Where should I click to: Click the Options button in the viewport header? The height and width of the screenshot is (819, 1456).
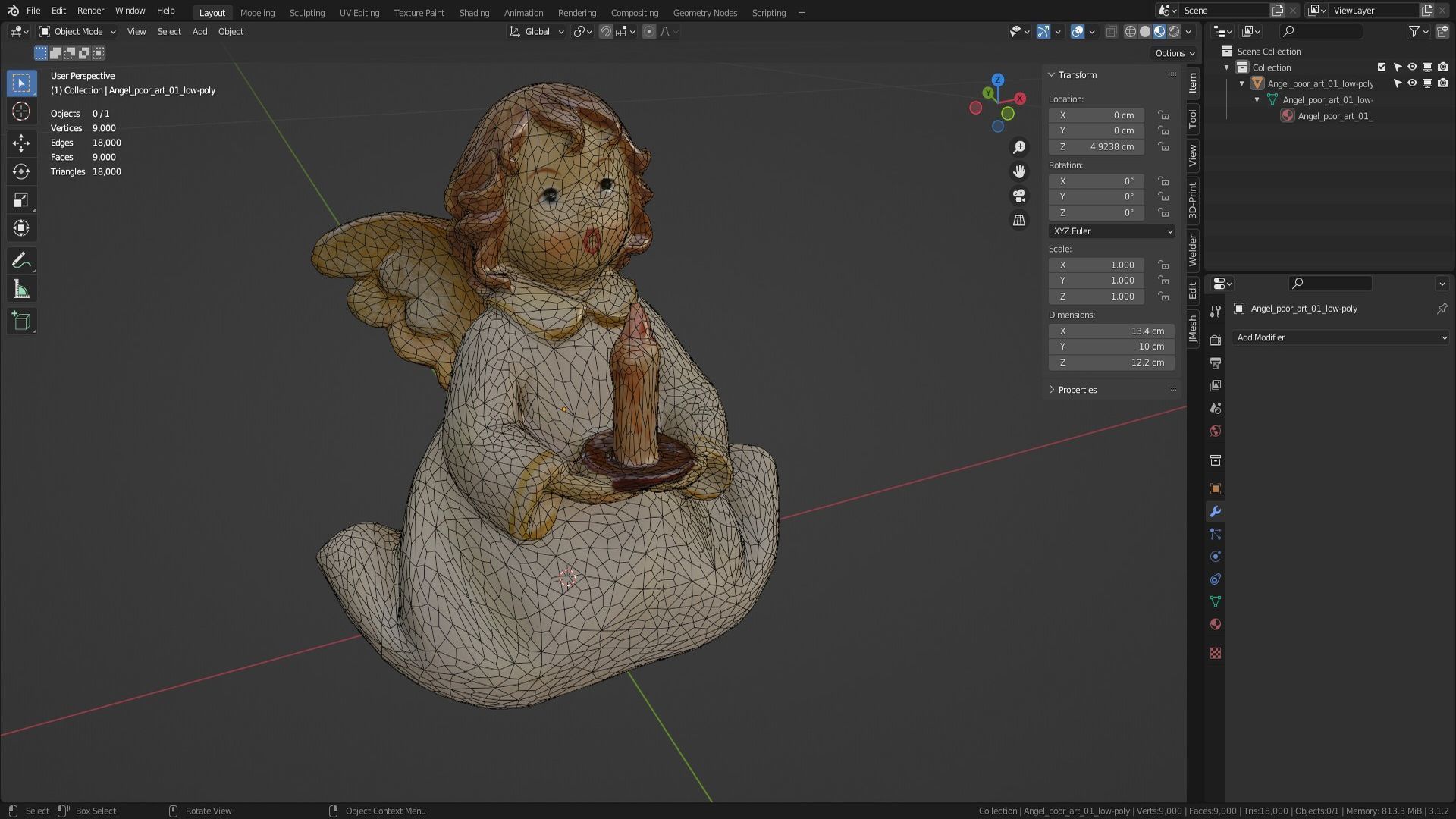(x=1173, y=53)
